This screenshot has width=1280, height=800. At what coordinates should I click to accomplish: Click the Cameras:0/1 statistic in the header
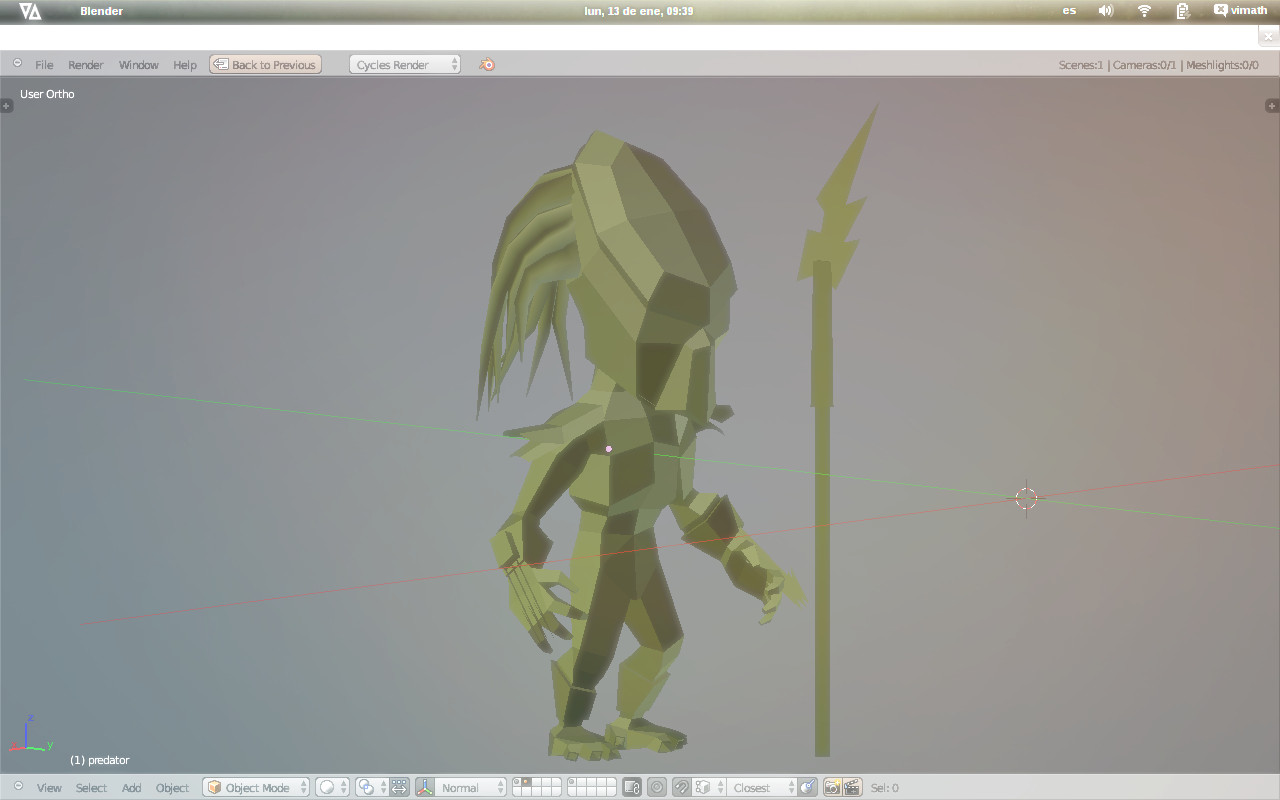click(x=1145, y=65)
